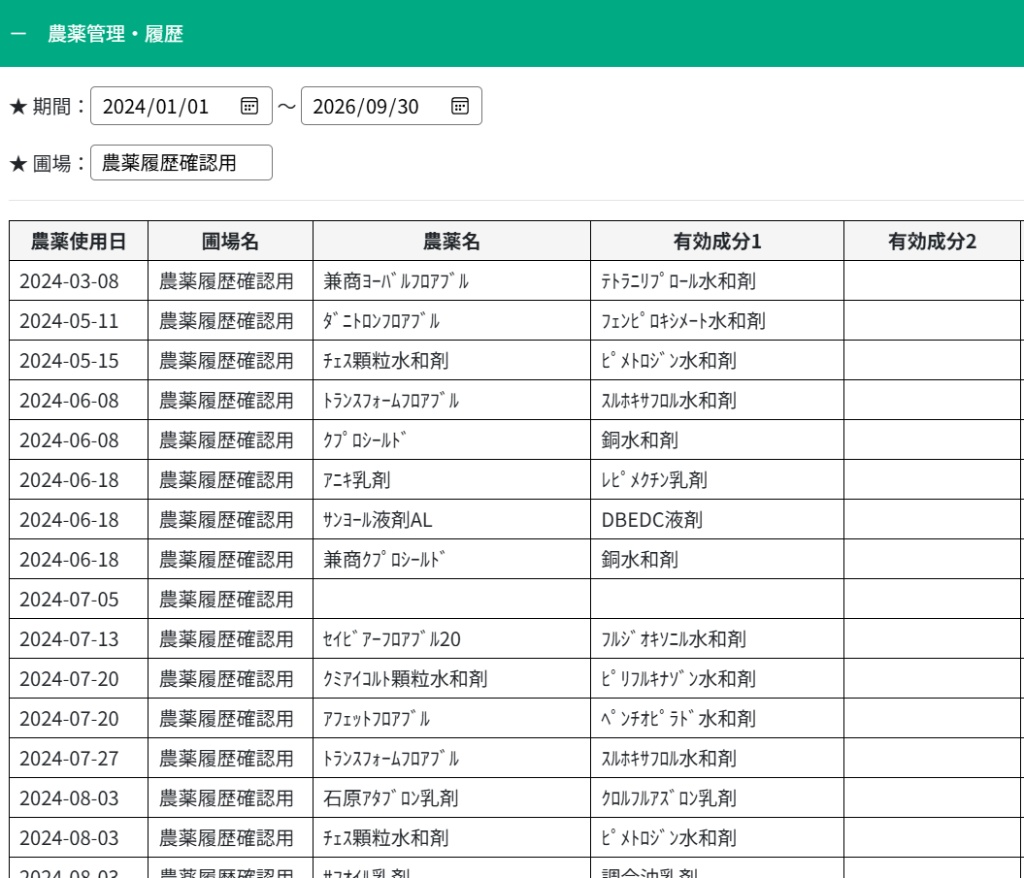Click the 農薬使用日 column header
The height and width of the screenshot is (878, 1024).
[x=78, y=241]
